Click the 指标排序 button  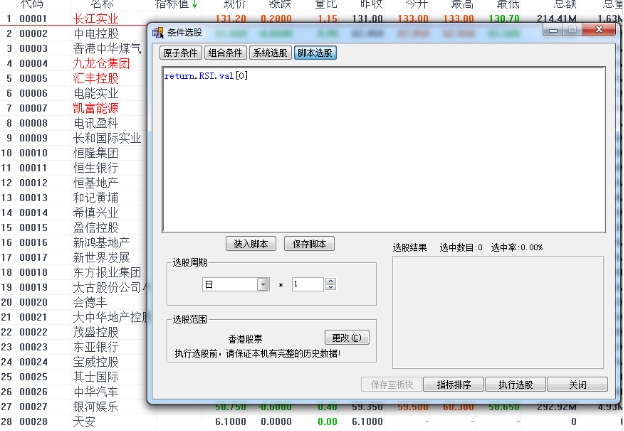[x=453, y=384]
